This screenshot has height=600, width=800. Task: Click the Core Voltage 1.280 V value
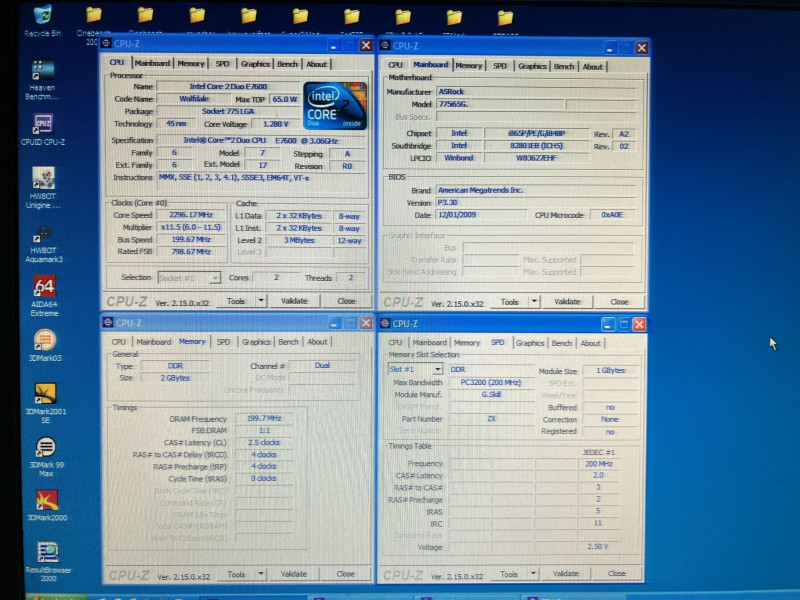tap(276, 124)
